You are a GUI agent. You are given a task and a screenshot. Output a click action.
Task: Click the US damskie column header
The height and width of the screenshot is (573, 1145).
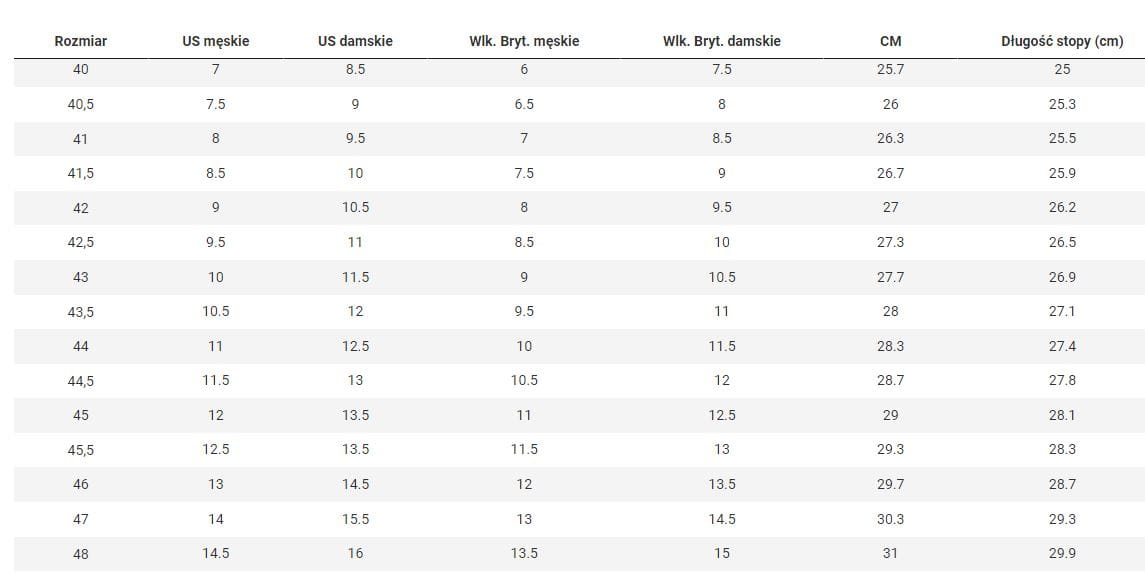click(x=355, y=41)
